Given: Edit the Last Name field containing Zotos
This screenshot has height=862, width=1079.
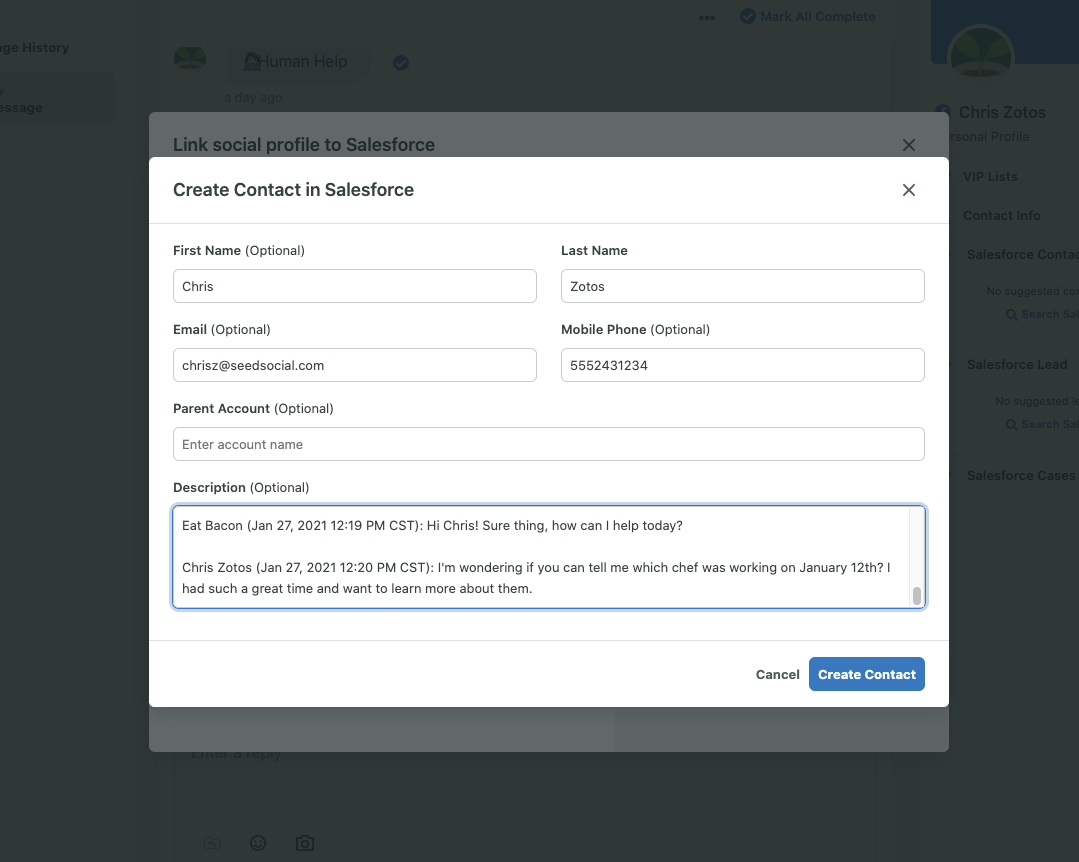Looking at the screenshot, I should [743, 286].
